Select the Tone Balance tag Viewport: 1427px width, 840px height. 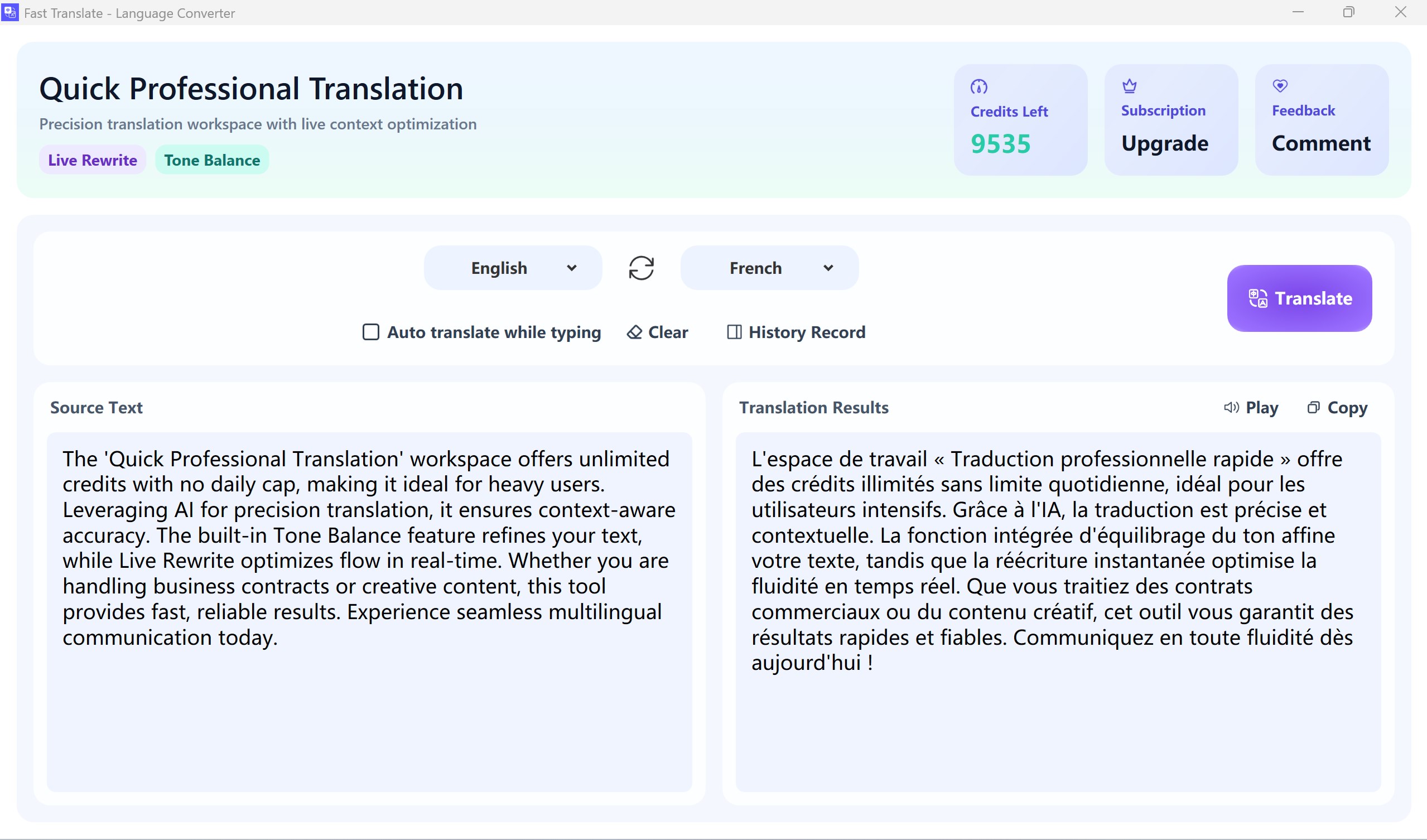[212, 160]
